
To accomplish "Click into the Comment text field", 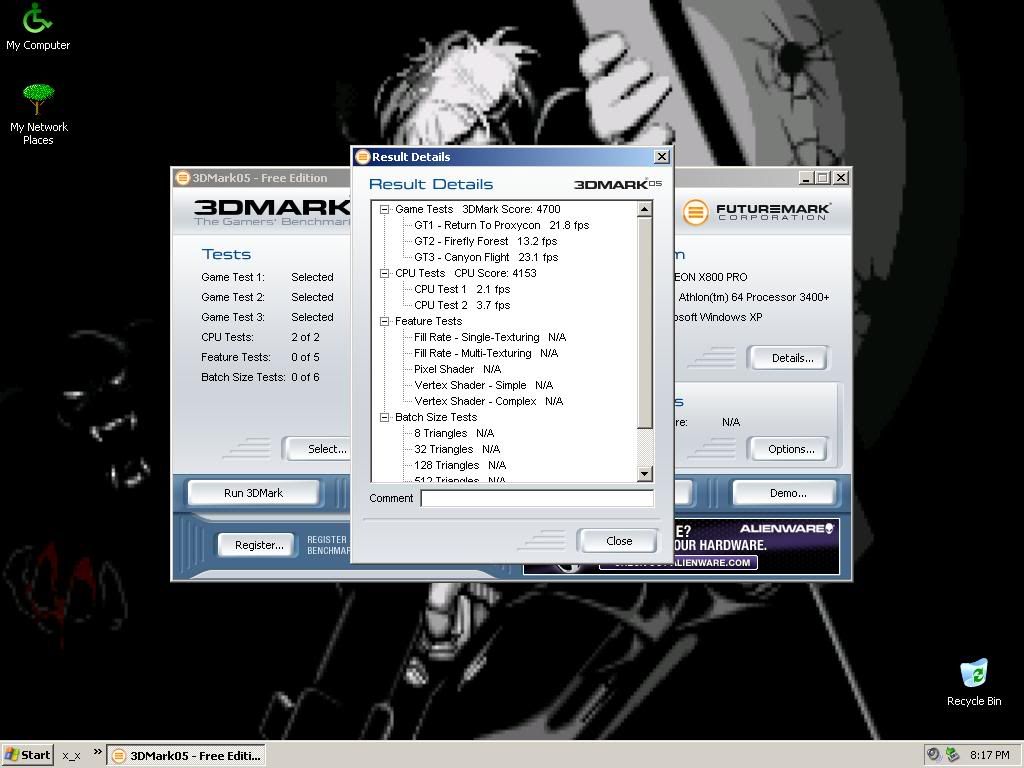I will click(x=537, y=498).
